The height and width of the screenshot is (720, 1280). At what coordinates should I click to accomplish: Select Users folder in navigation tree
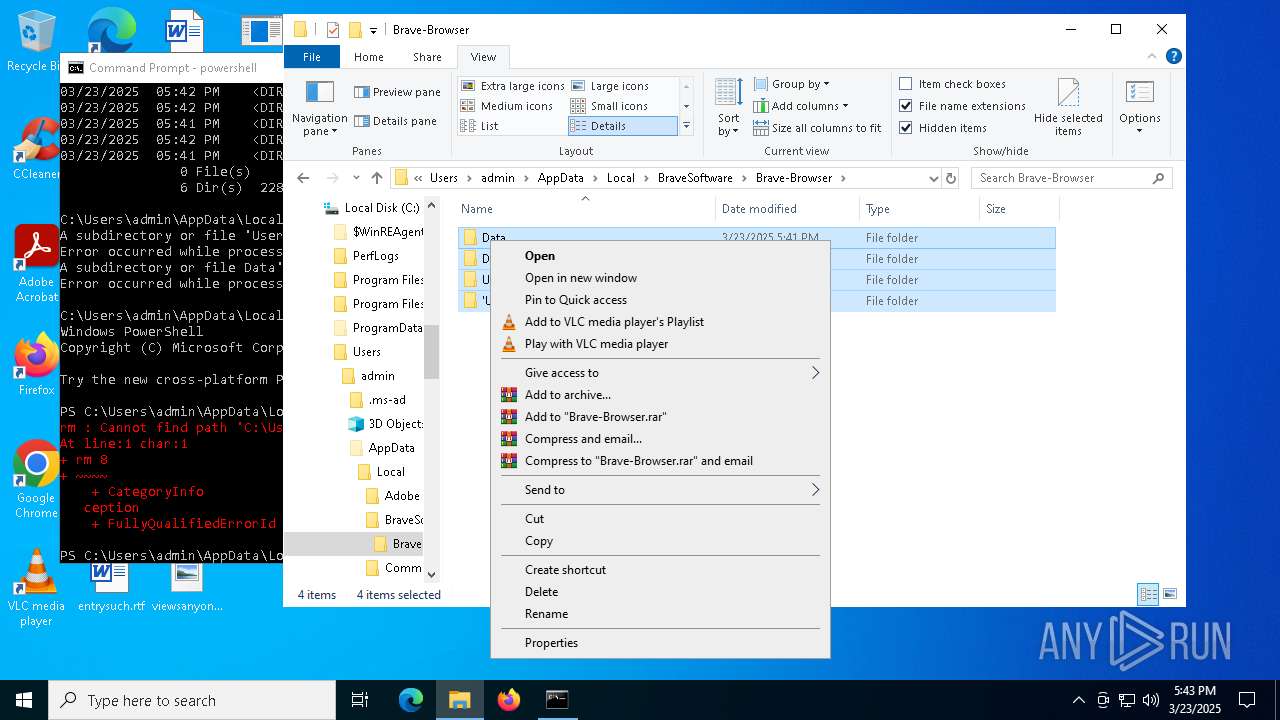point(357,352)
